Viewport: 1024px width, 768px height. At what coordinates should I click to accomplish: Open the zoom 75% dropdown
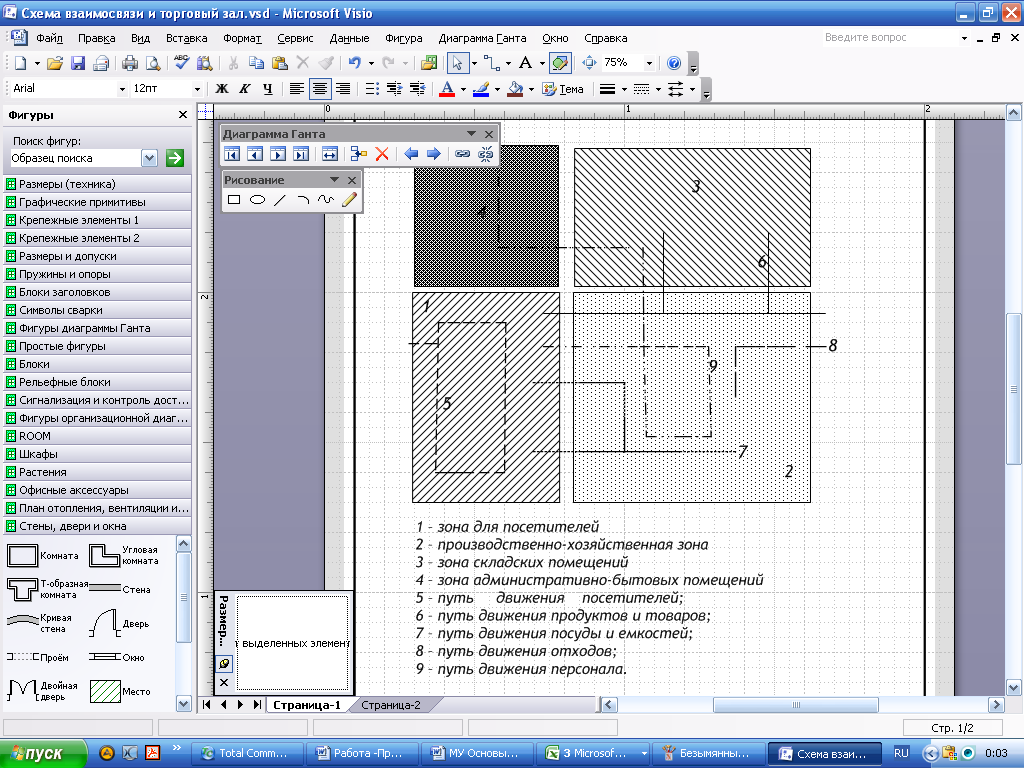(x=649, y=63)
